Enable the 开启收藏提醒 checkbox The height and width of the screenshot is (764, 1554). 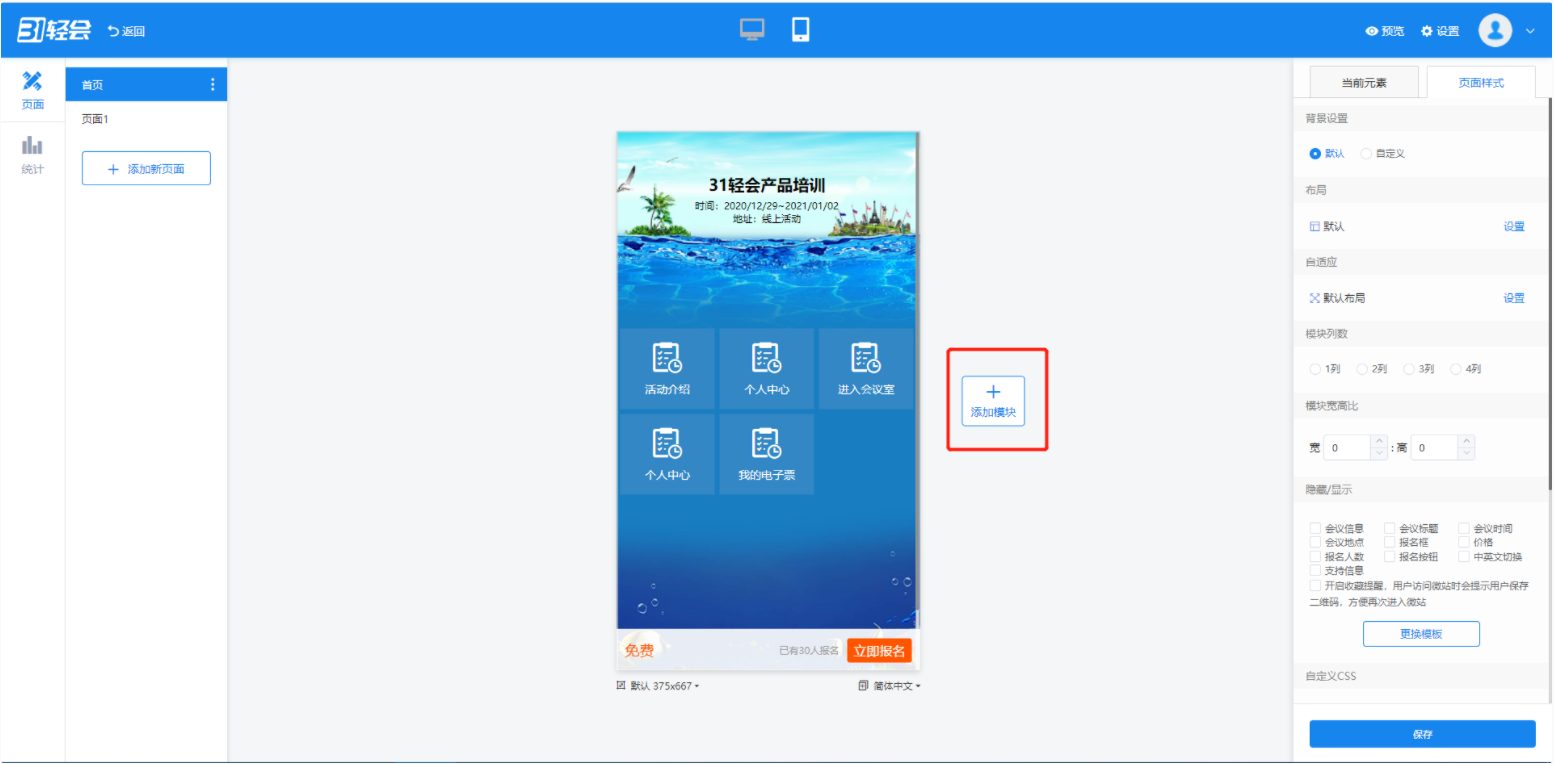[1315, 585]
